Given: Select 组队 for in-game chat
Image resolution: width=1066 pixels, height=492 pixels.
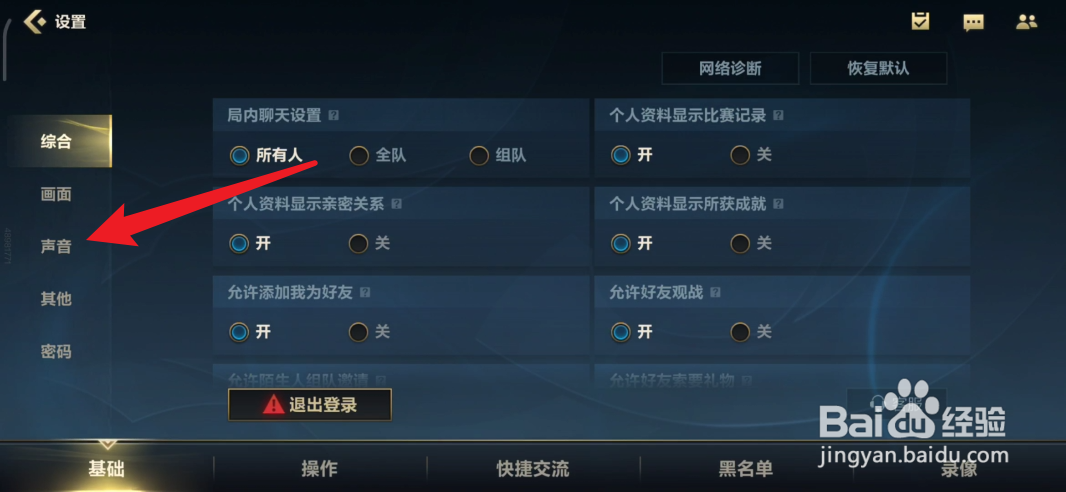Looking at the screenshot, I should [498, 156].
